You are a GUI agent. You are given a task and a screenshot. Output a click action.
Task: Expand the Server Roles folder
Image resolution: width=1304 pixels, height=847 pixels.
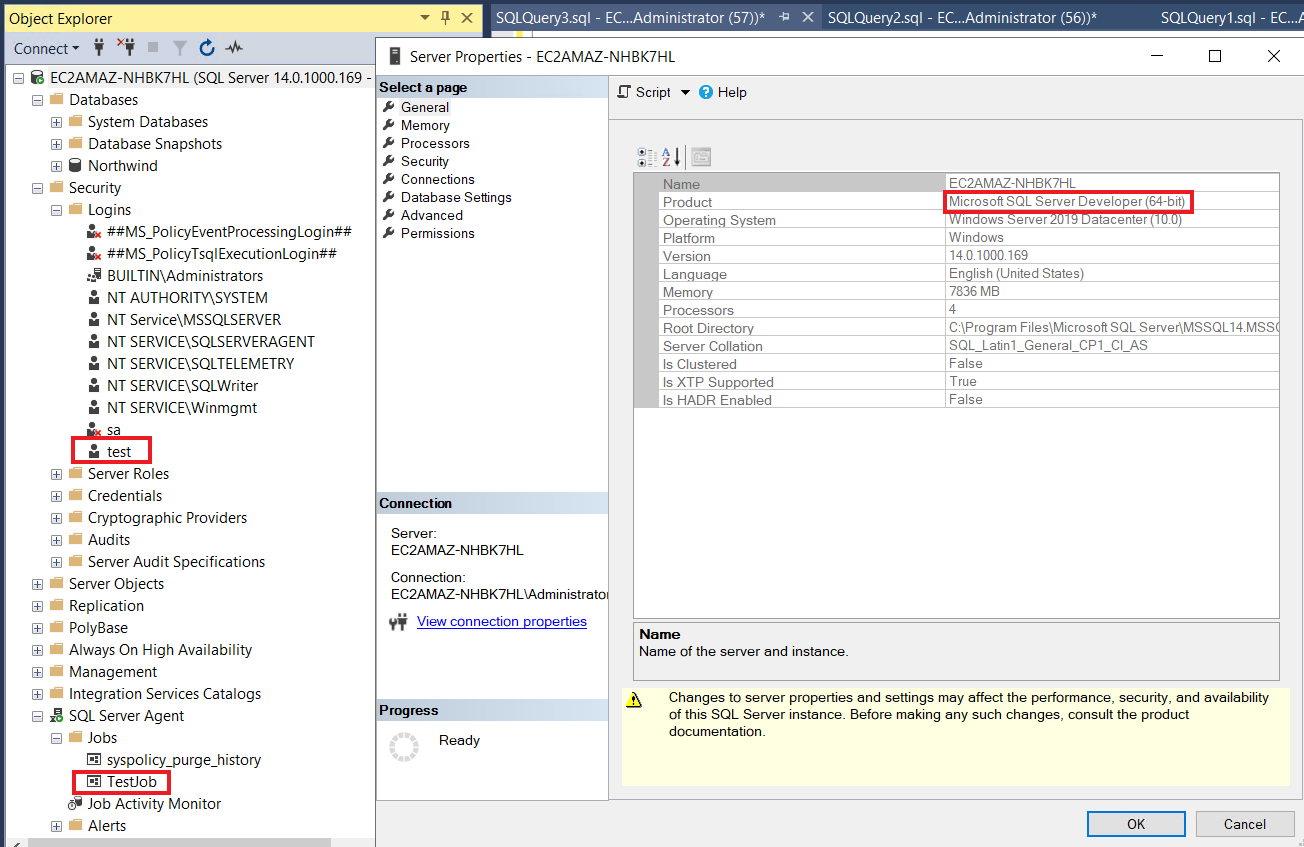pyautogui.click(x=56, y=474)
